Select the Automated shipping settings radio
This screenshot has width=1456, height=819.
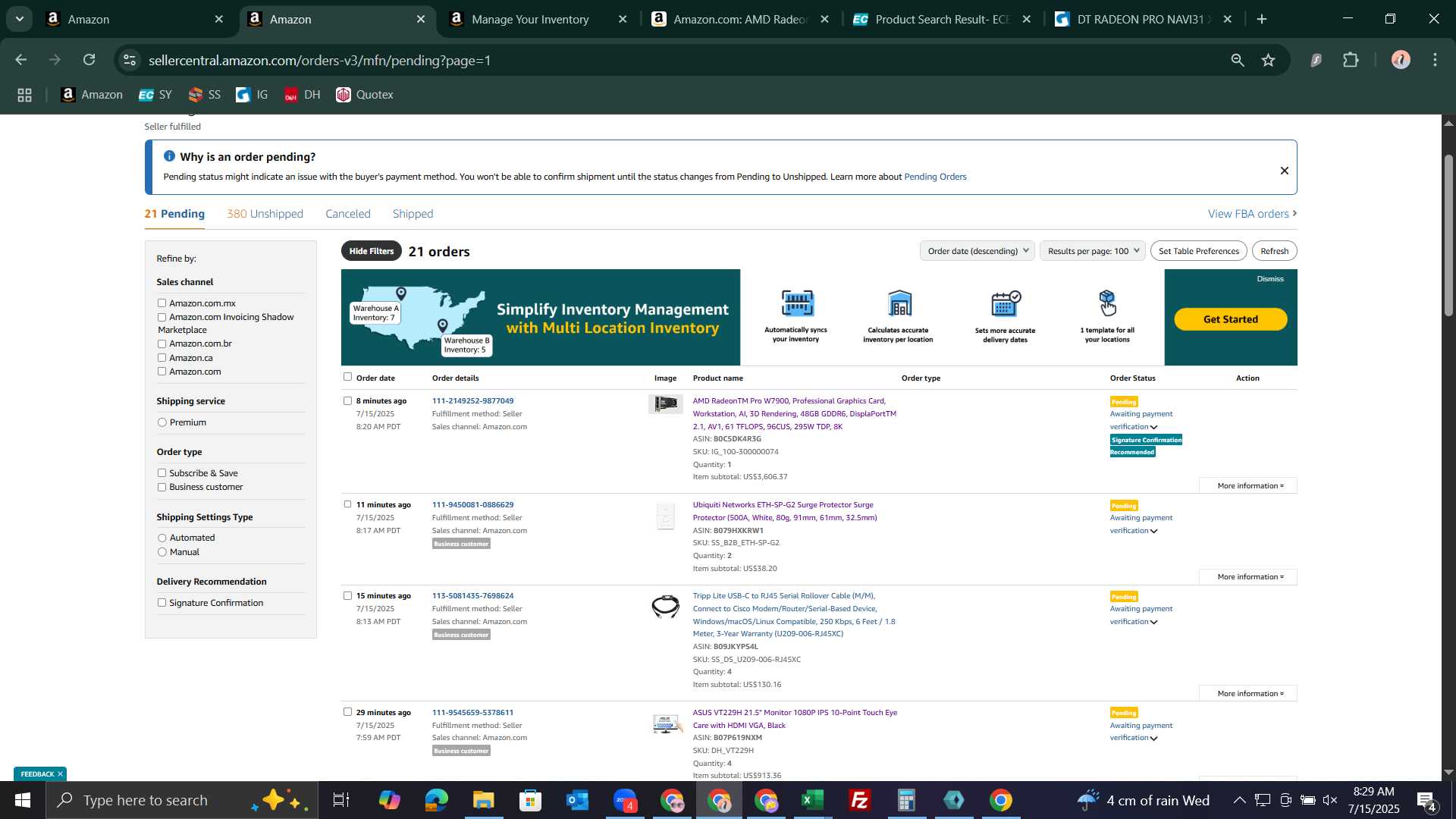(x=162, y=538)
